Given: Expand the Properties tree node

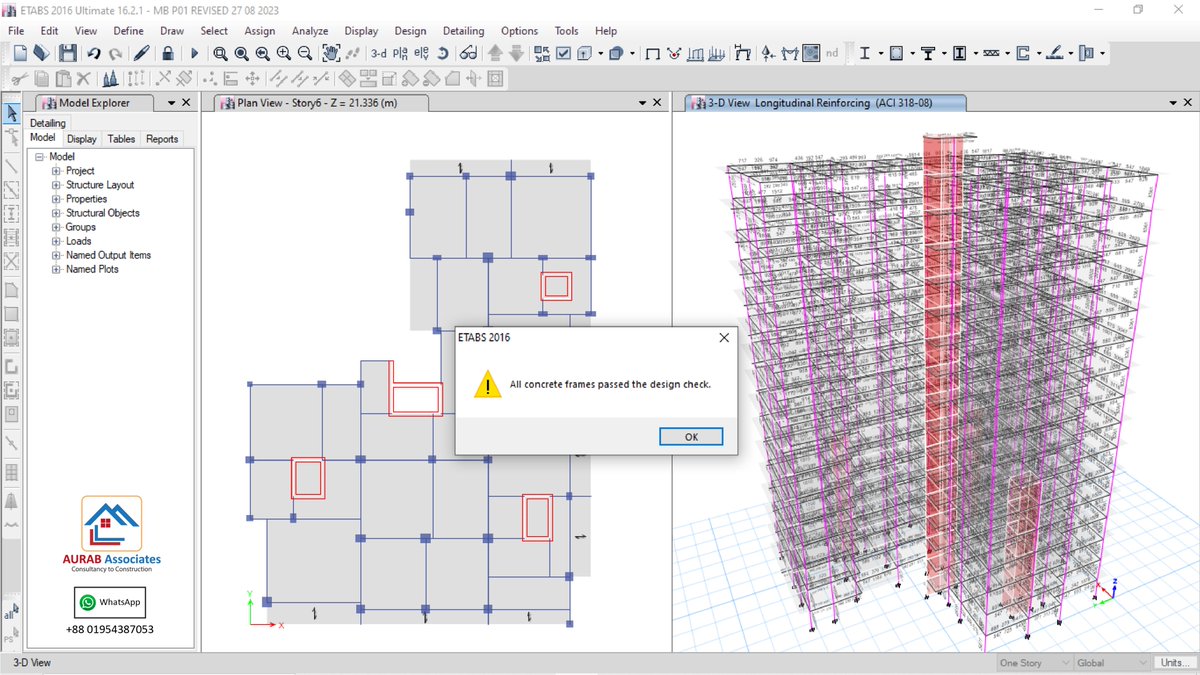Looking at the screenshot, I should click(57, 199).
